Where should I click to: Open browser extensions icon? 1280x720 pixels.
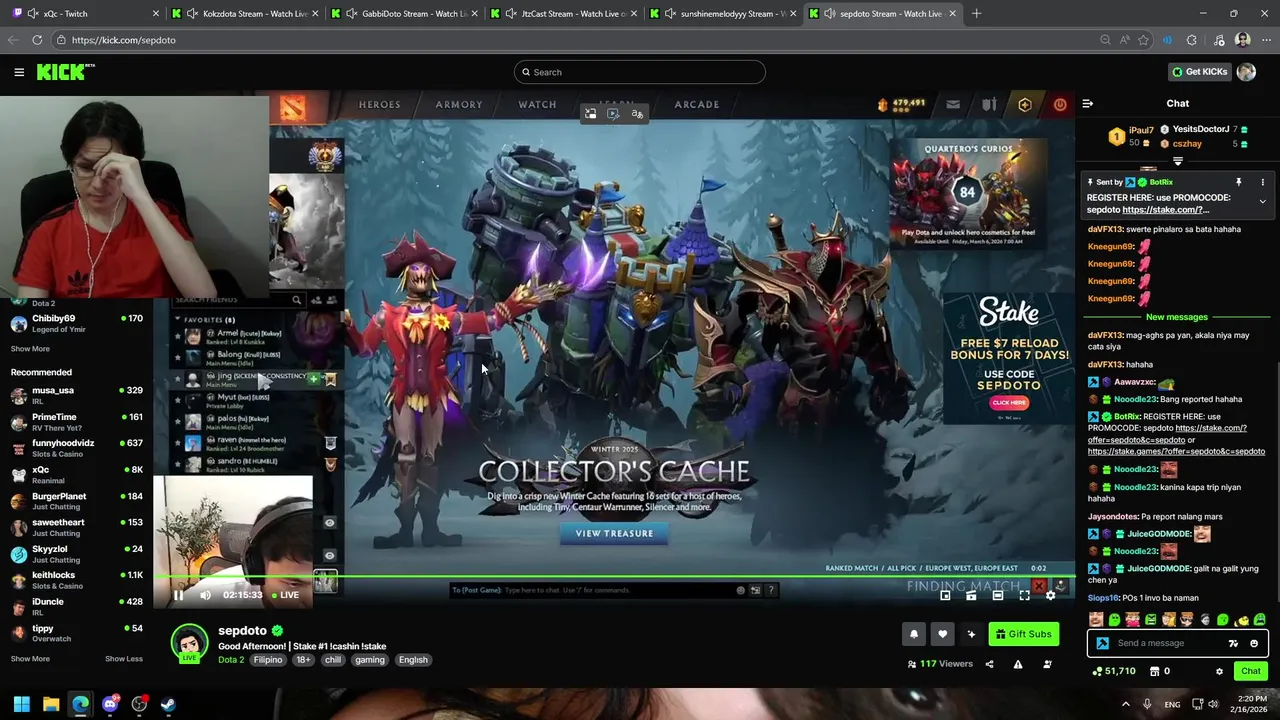point(1192,40)
